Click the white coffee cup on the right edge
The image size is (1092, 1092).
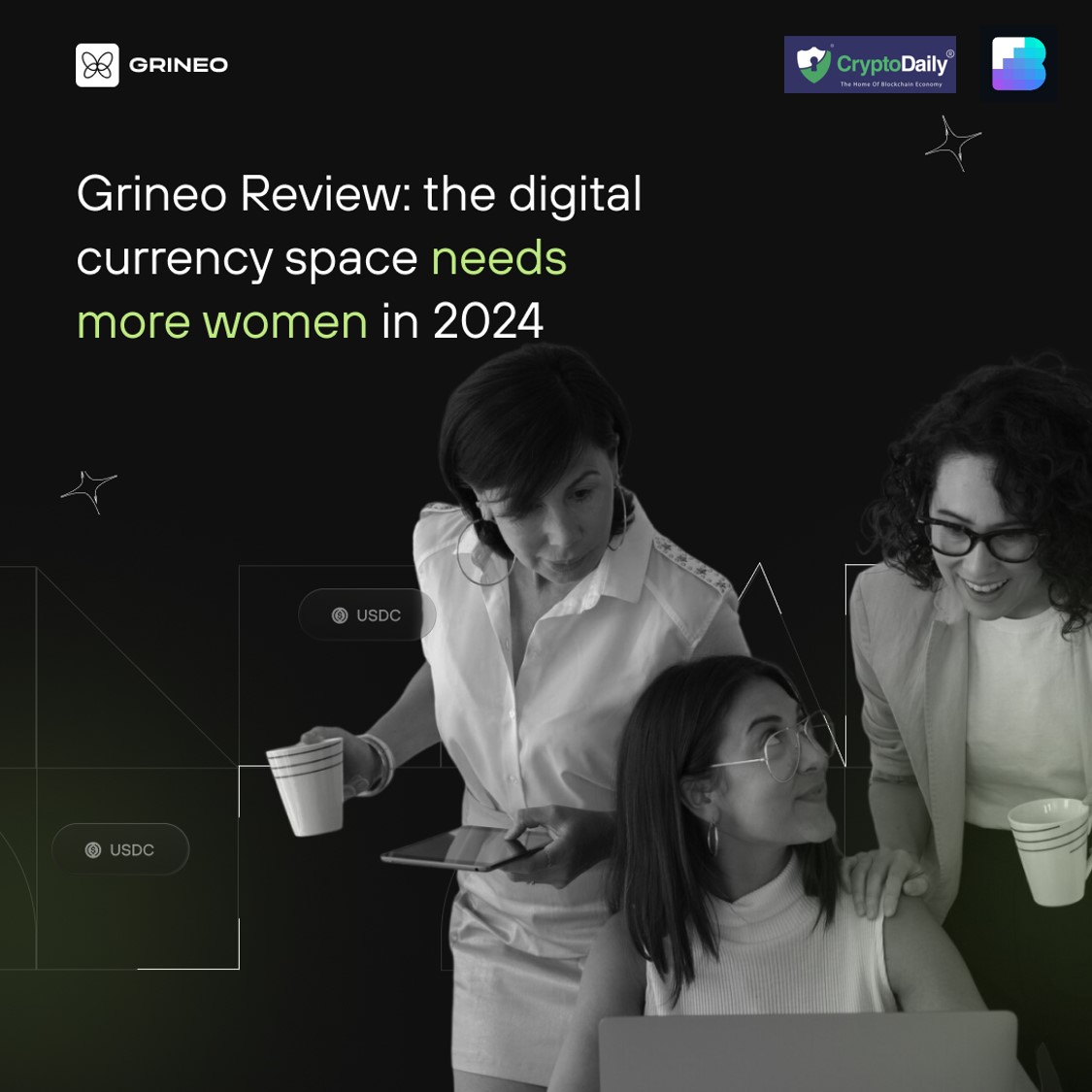(x=1048, y=854)
